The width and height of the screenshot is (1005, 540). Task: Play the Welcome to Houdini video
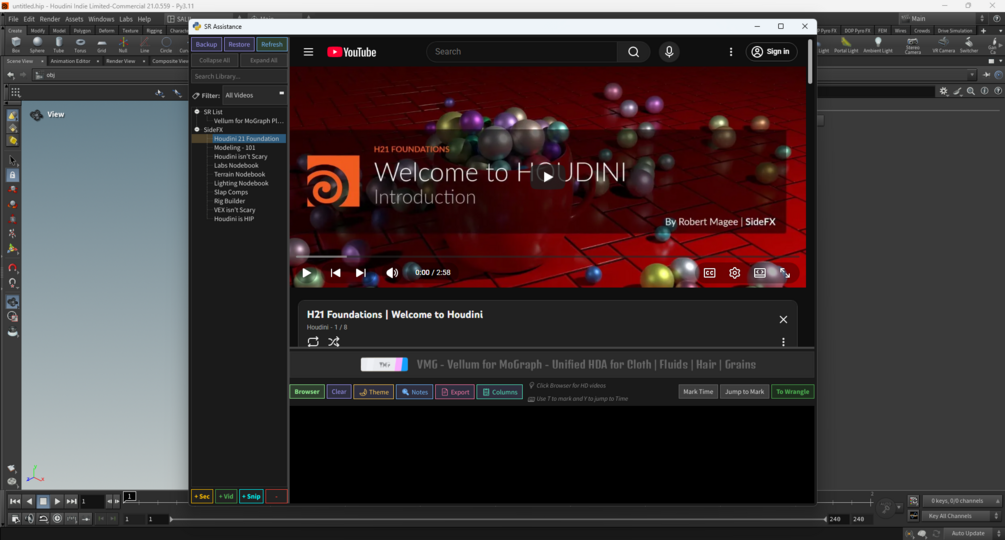point(547,177)
